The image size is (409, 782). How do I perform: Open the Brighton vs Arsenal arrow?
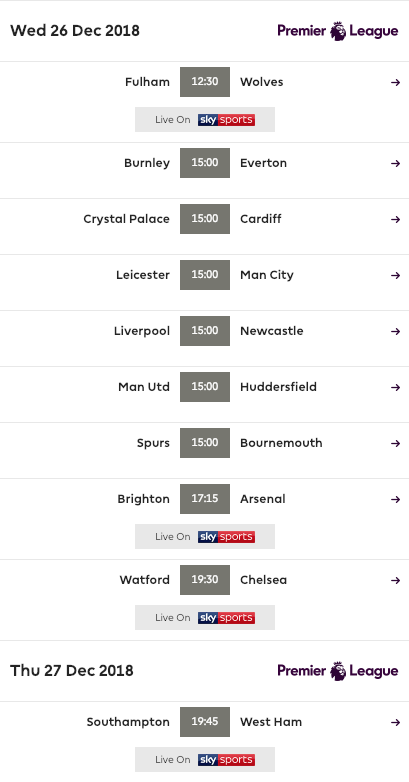tap(396, 499)
